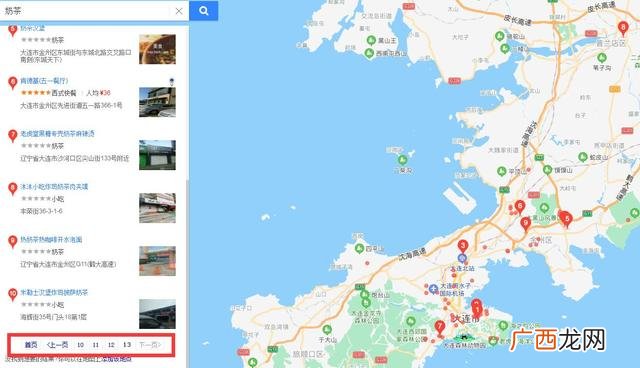The image size is (640, 368).
Task: Click the blue magnifier search button
Action: coord(204,11)
